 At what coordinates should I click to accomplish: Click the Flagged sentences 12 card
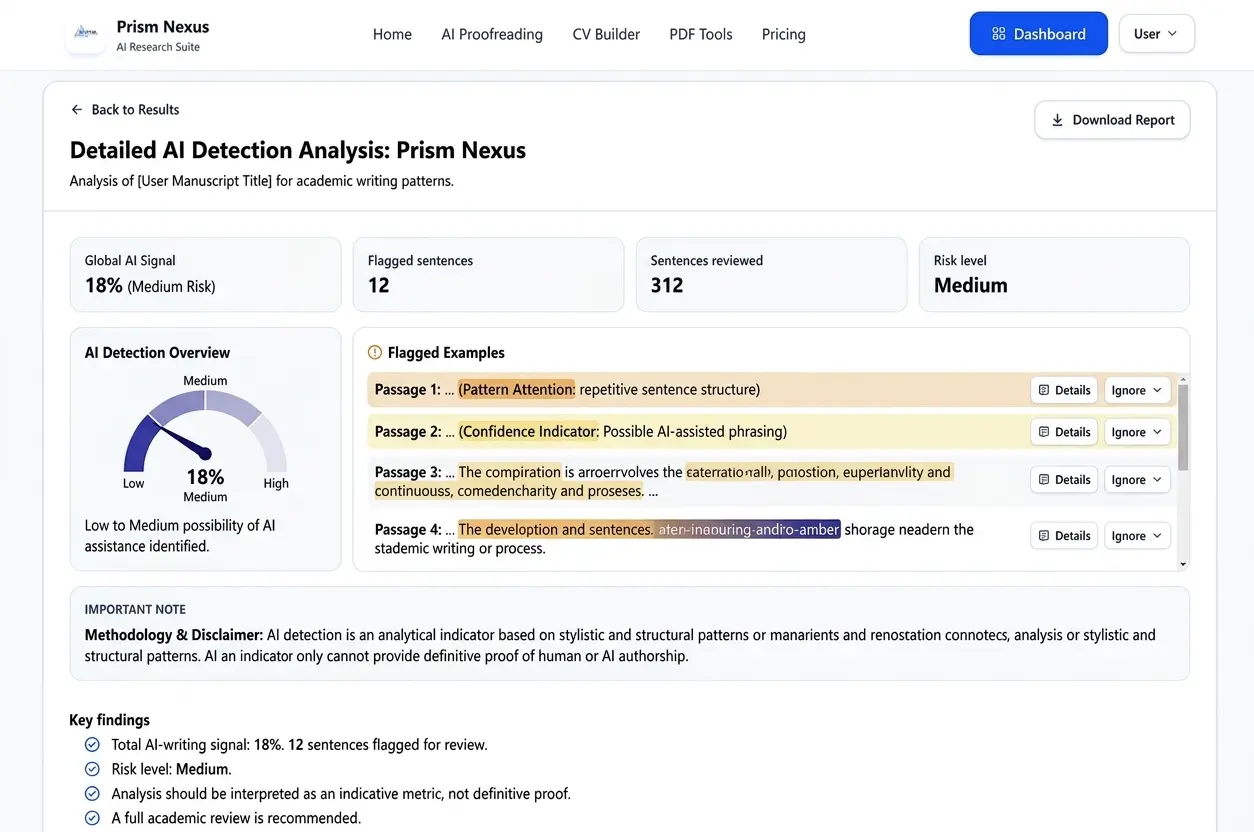(488, 274)
